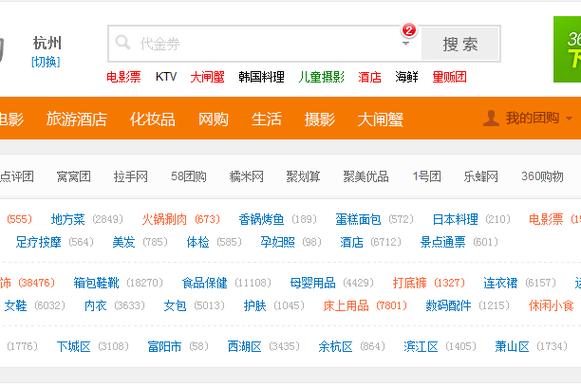Screen dimensions: 581x387
Task: Filter by 下城区 district
Action: (x=74, y=347)
